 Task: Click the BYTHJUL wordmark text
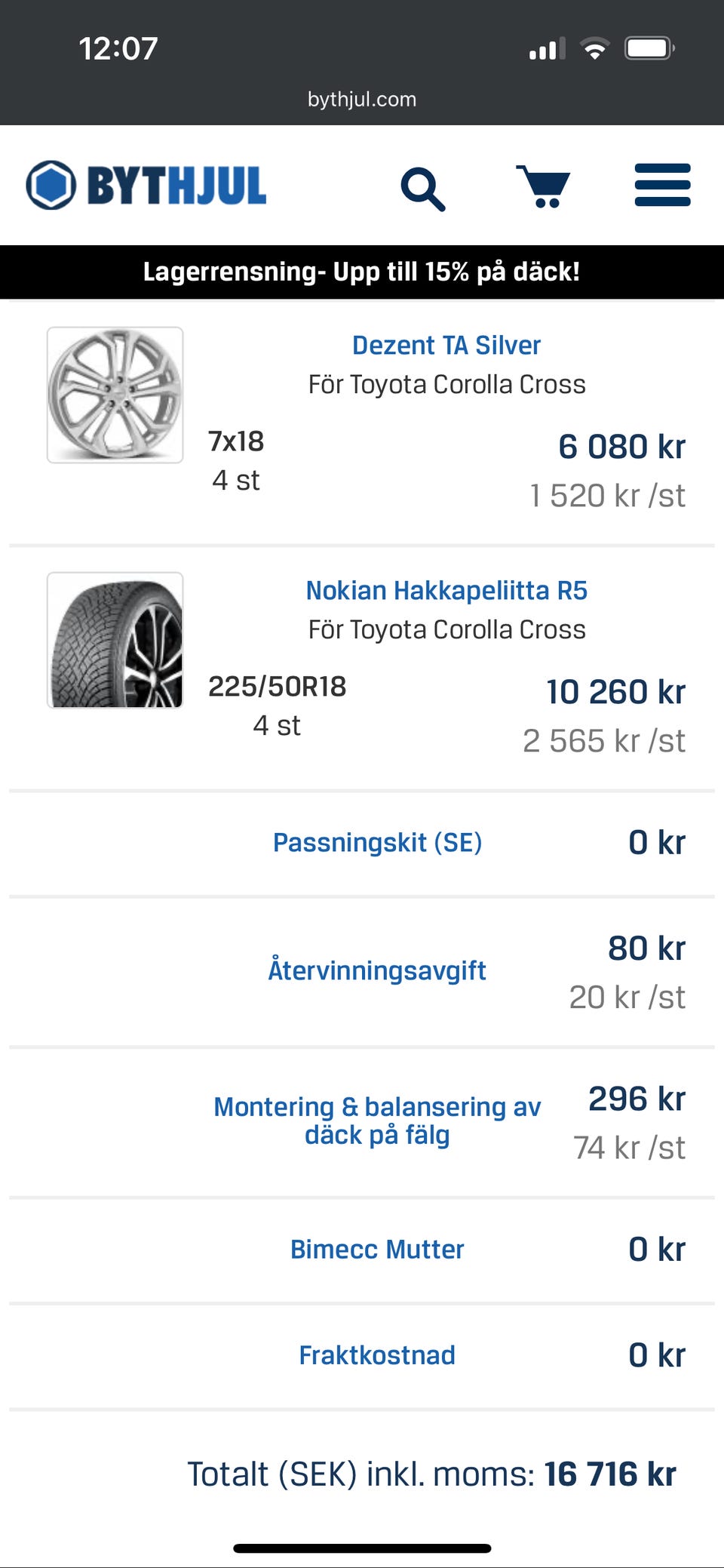coord(177,186)
